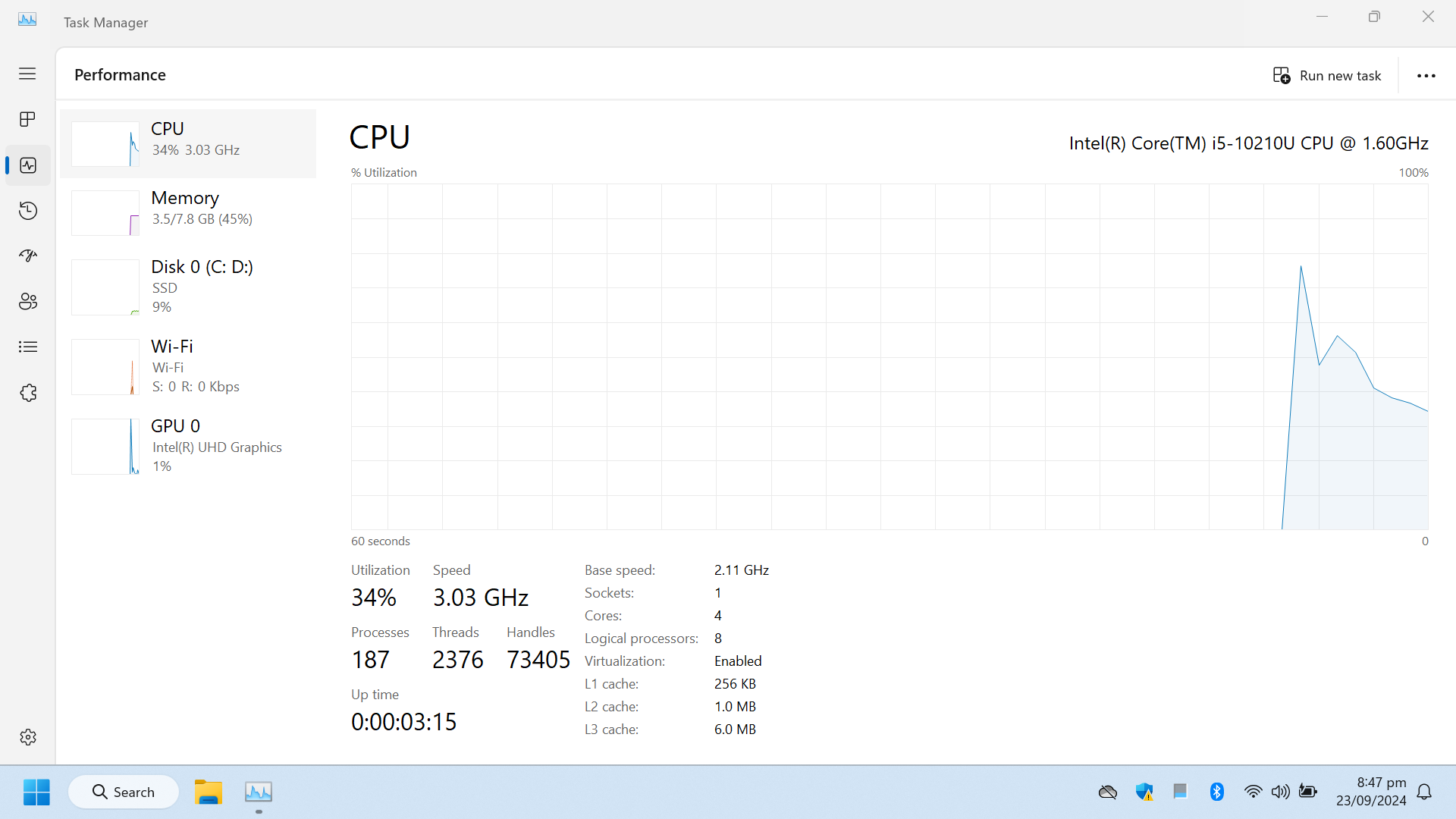Open the Startup apps page icon
The image size is (1456, 819).
point(28,256)
